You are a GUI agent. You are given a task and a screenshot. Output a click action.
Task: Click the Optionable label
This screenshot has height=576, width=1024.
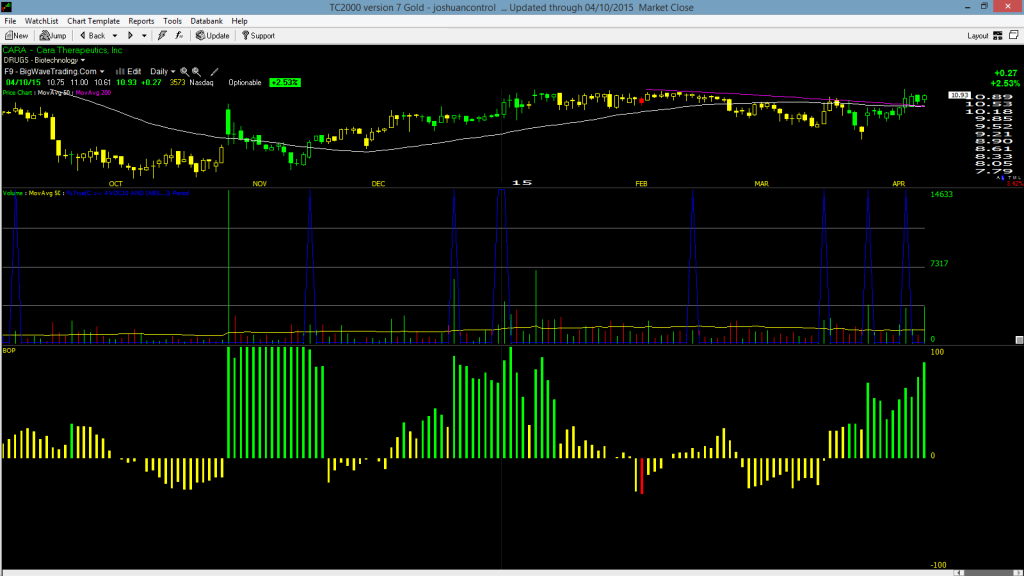coord(245,83)
